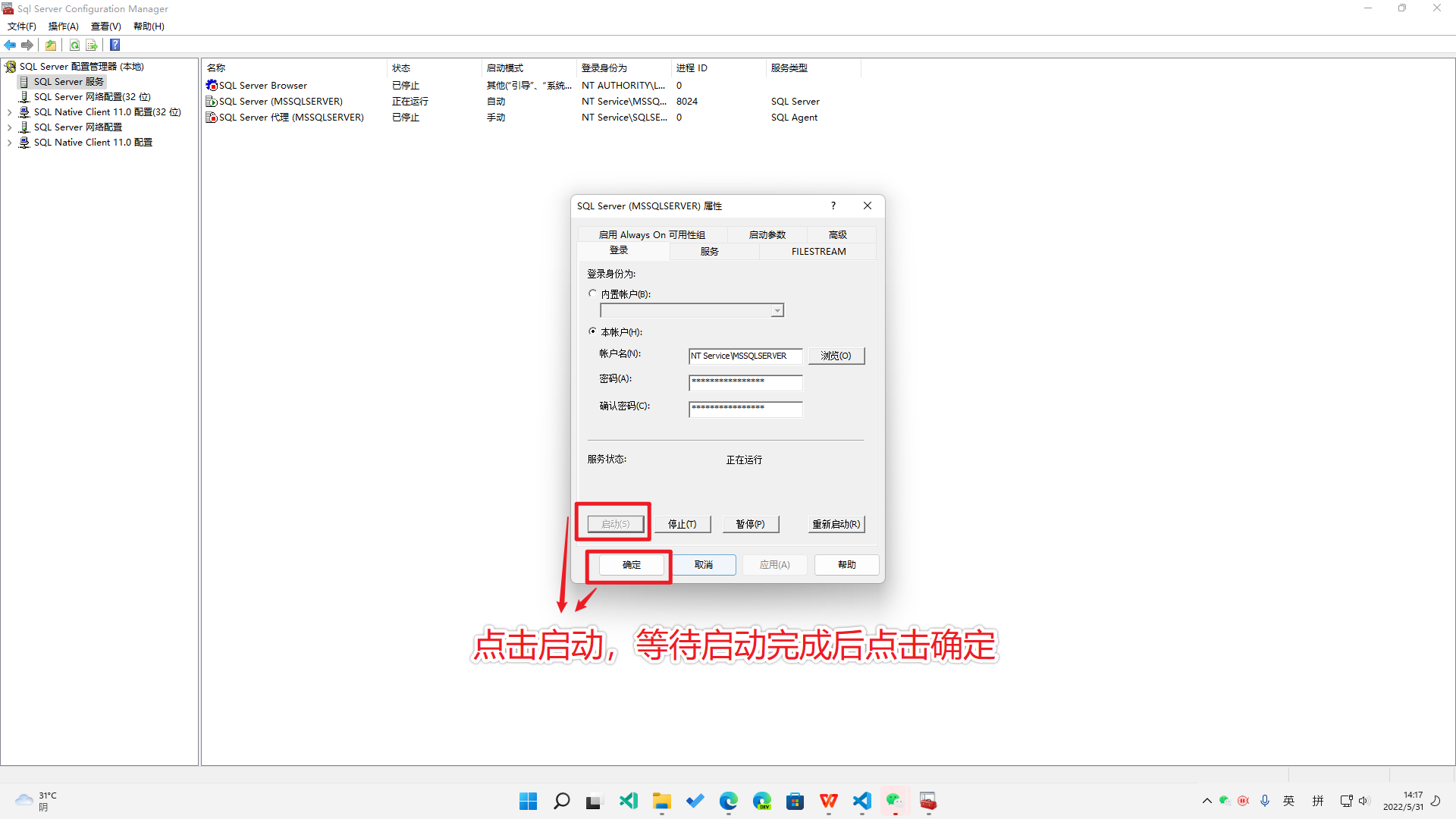
Task: Switch to the 启动参数 tab
Action: [x=767, y=235]
